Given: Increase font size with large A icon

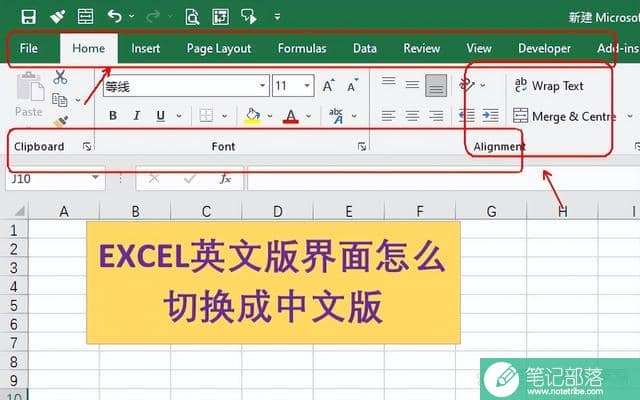Looking at the screenshot, I should coord(328,85).
